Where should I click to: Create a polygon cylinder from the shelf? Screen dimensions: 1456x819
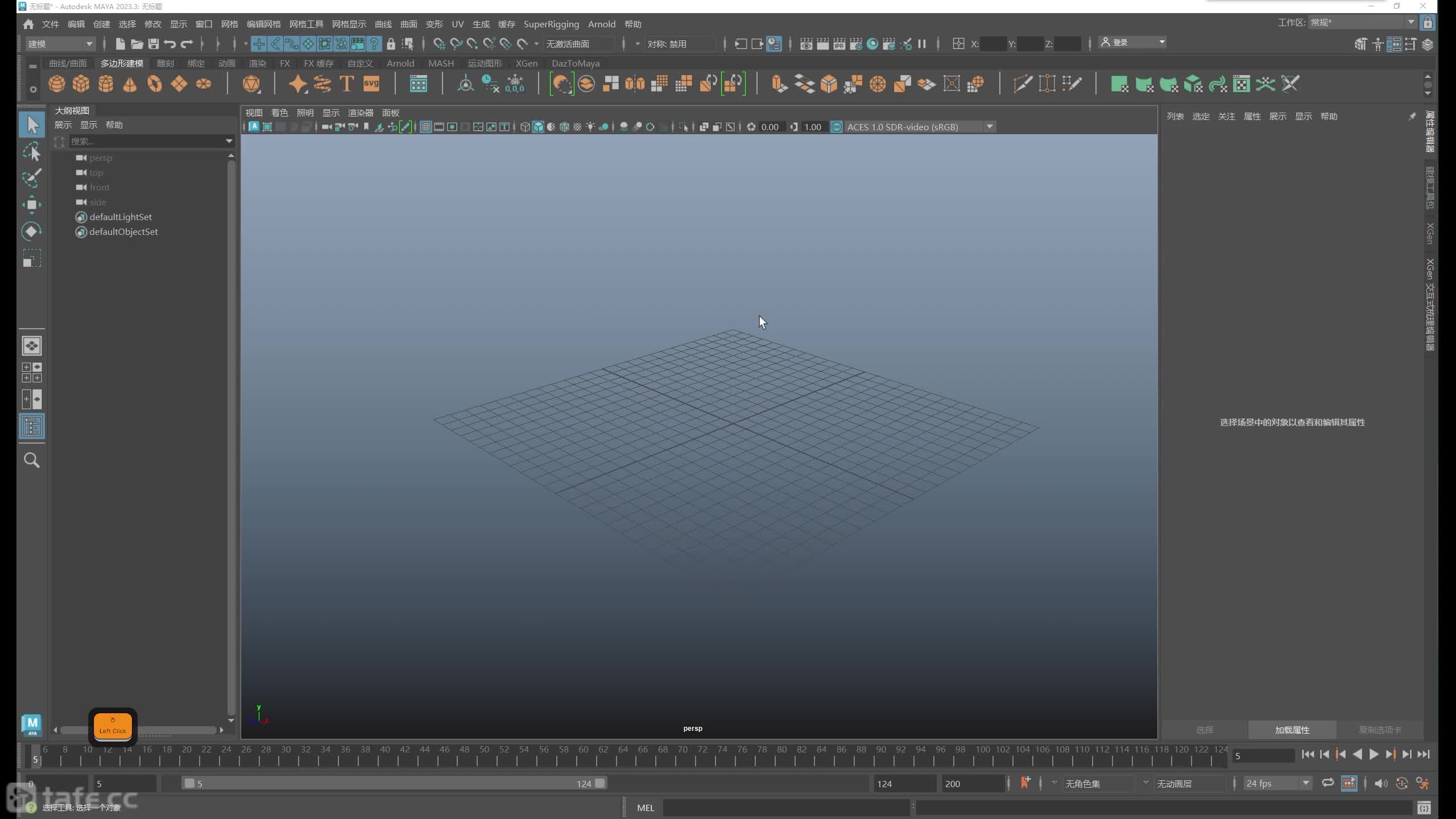pyautogui.click(x=105, y=84)
